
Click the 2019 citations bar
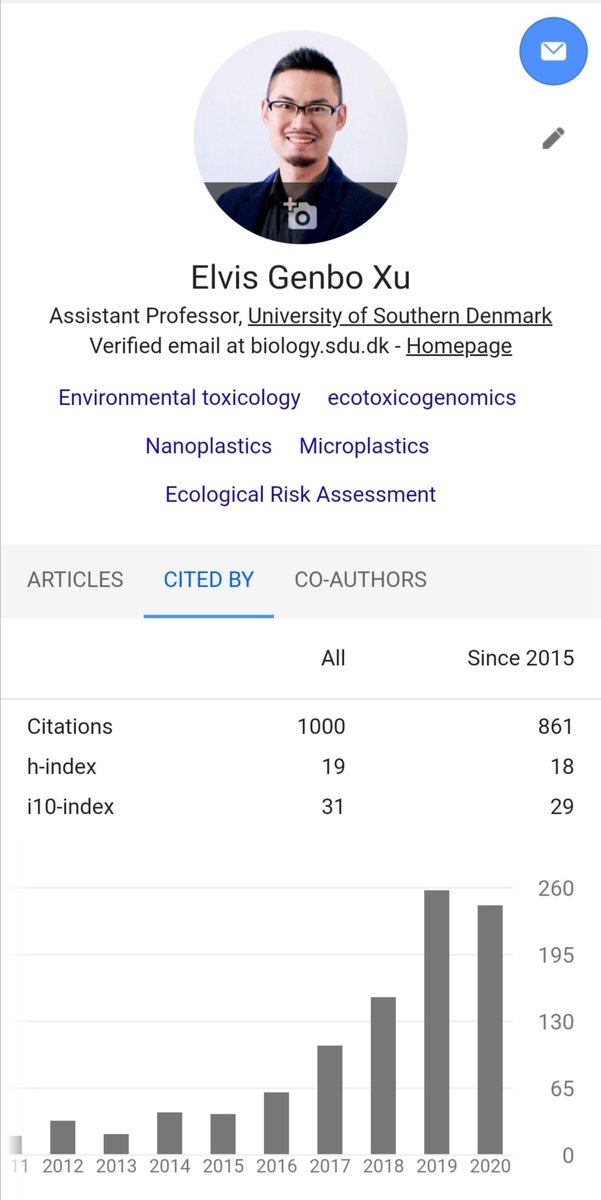(437, 1022)
